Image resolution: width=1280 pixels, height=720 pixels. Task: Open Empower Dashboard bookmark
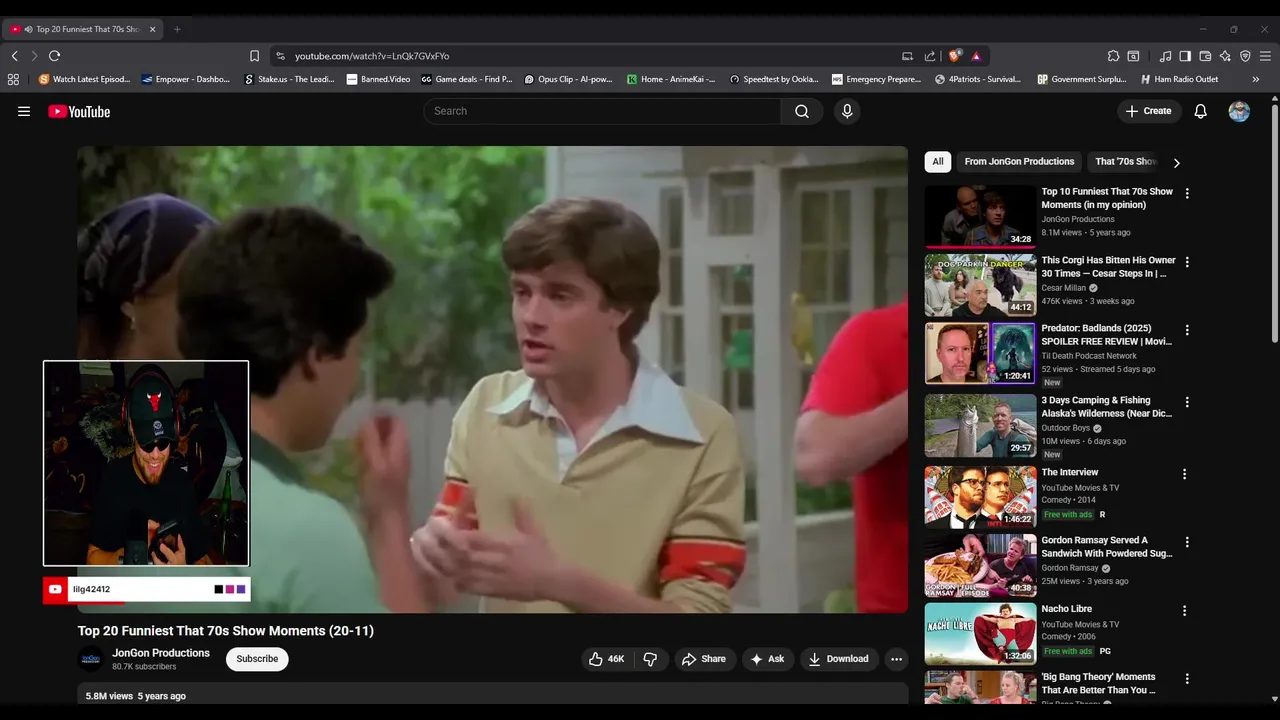pyautogui.click(x=186, y=79)
